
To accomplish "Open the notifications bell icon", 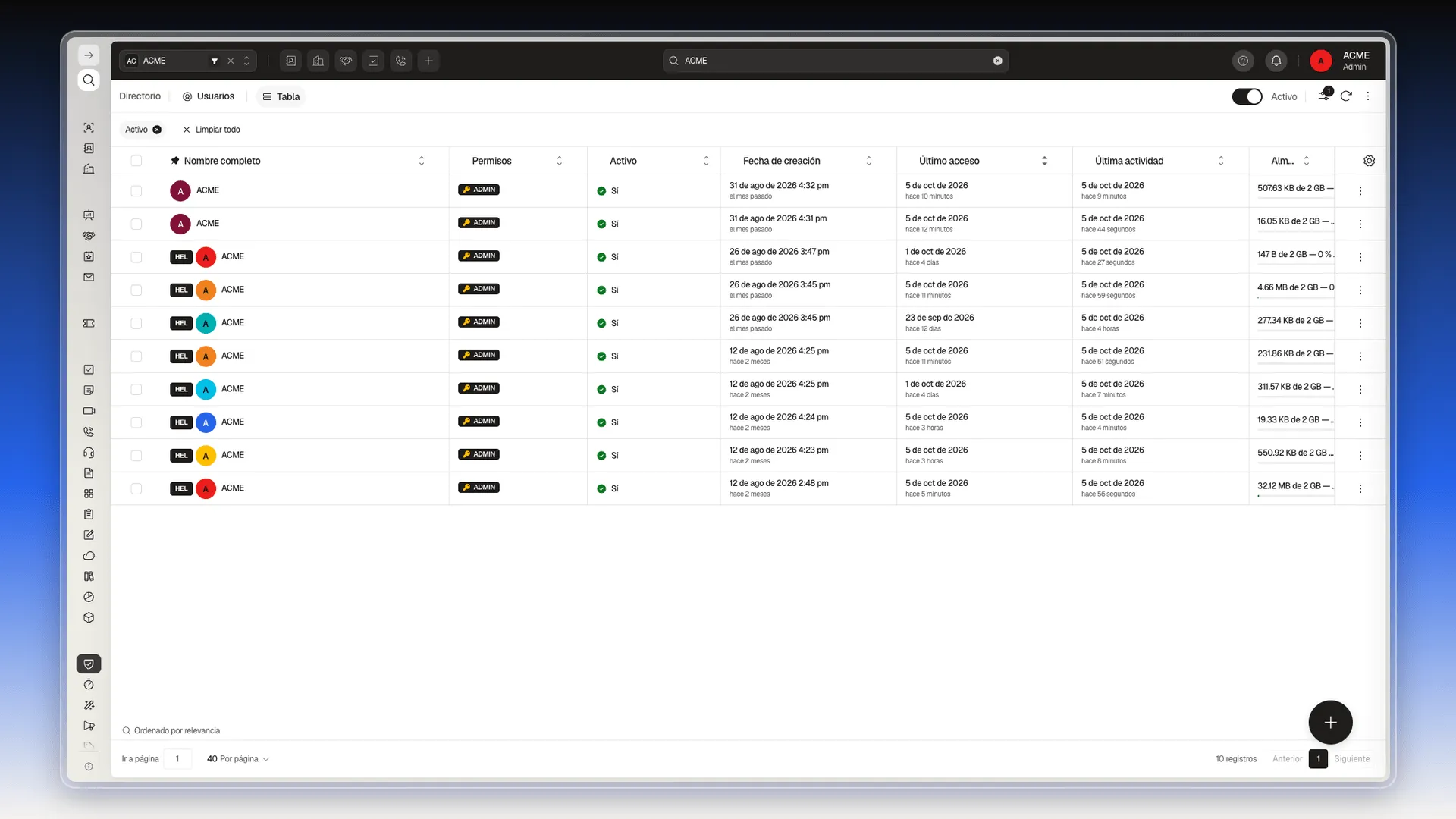I will coord(1276,61).
